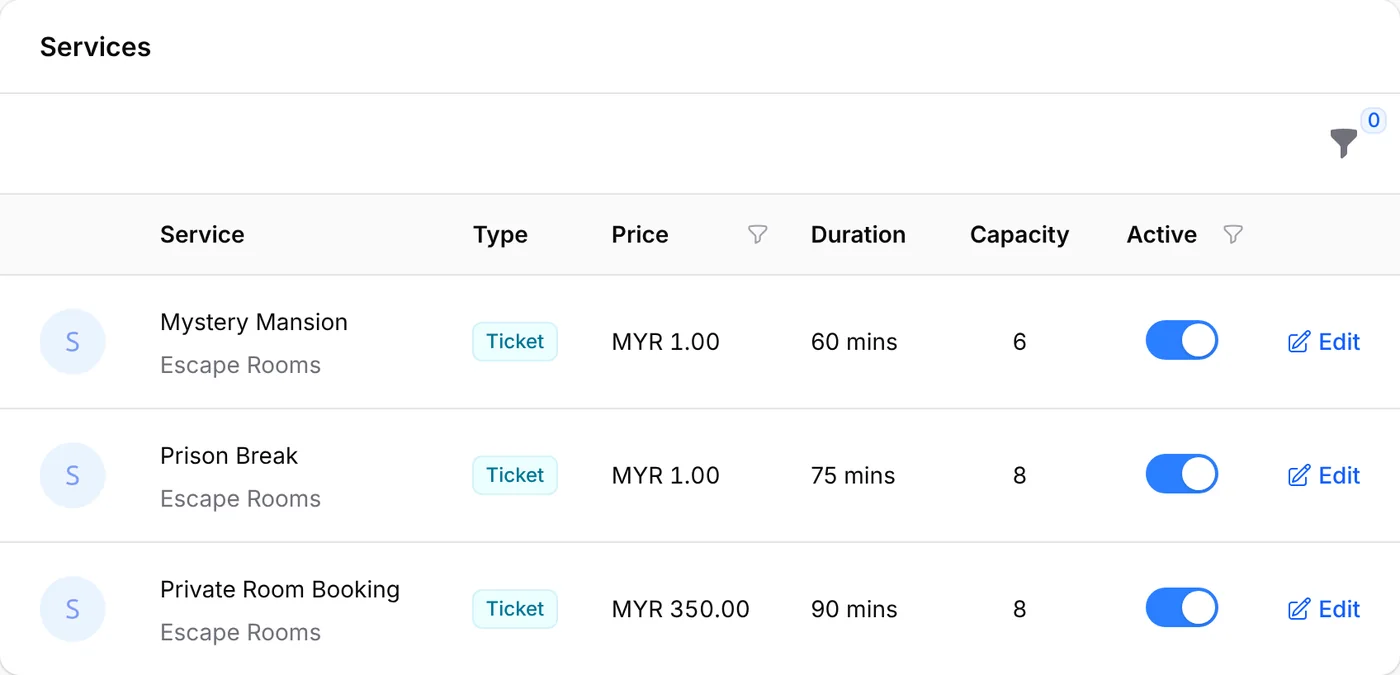1400x675 pixels.
Task: Click the Duration column header
Action: pyautogui.click(x=858, y=235)
